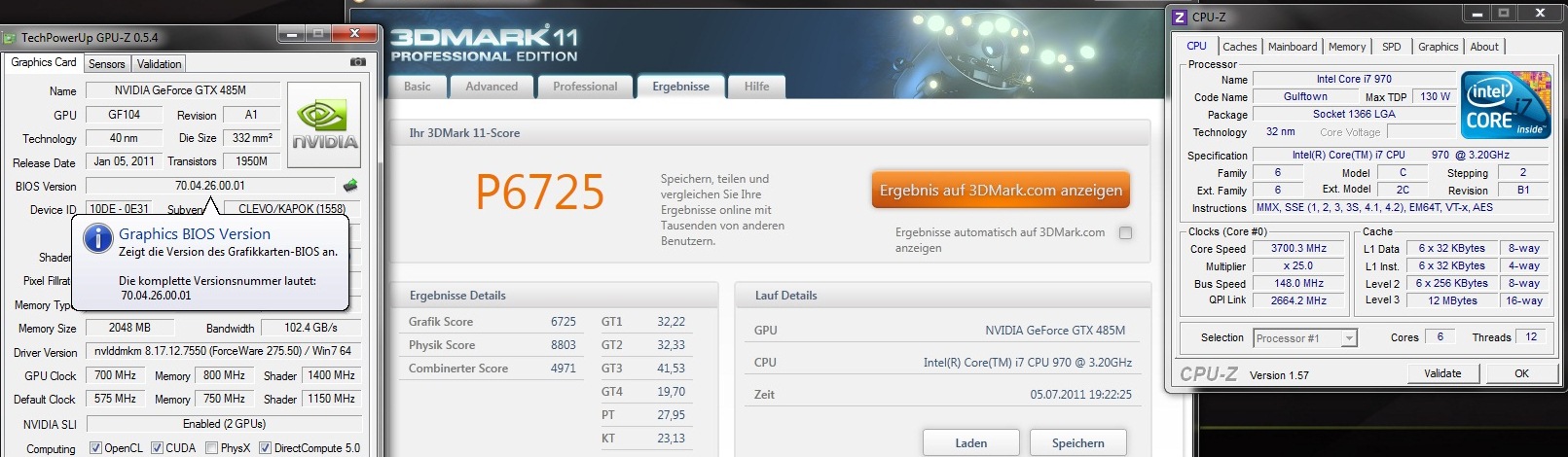Screen dimensions: 1568x457
Task: Click the Grafik Score row value 6725
Action: point(564,322)
